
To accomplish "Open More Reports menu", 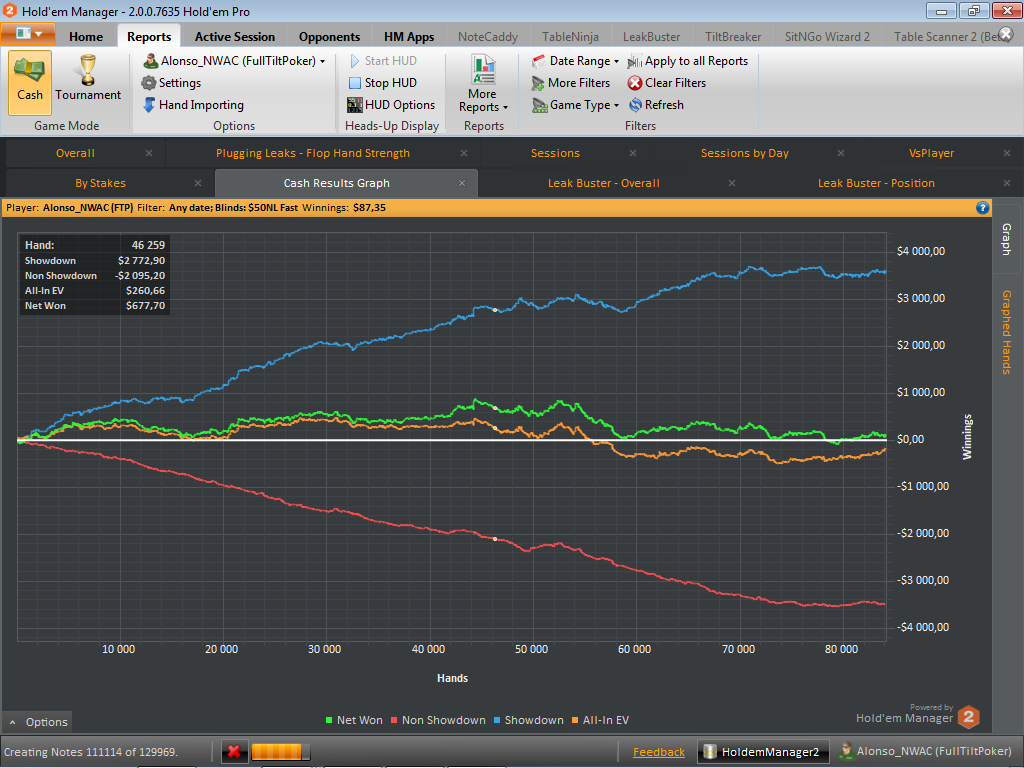I will point(483,84).
